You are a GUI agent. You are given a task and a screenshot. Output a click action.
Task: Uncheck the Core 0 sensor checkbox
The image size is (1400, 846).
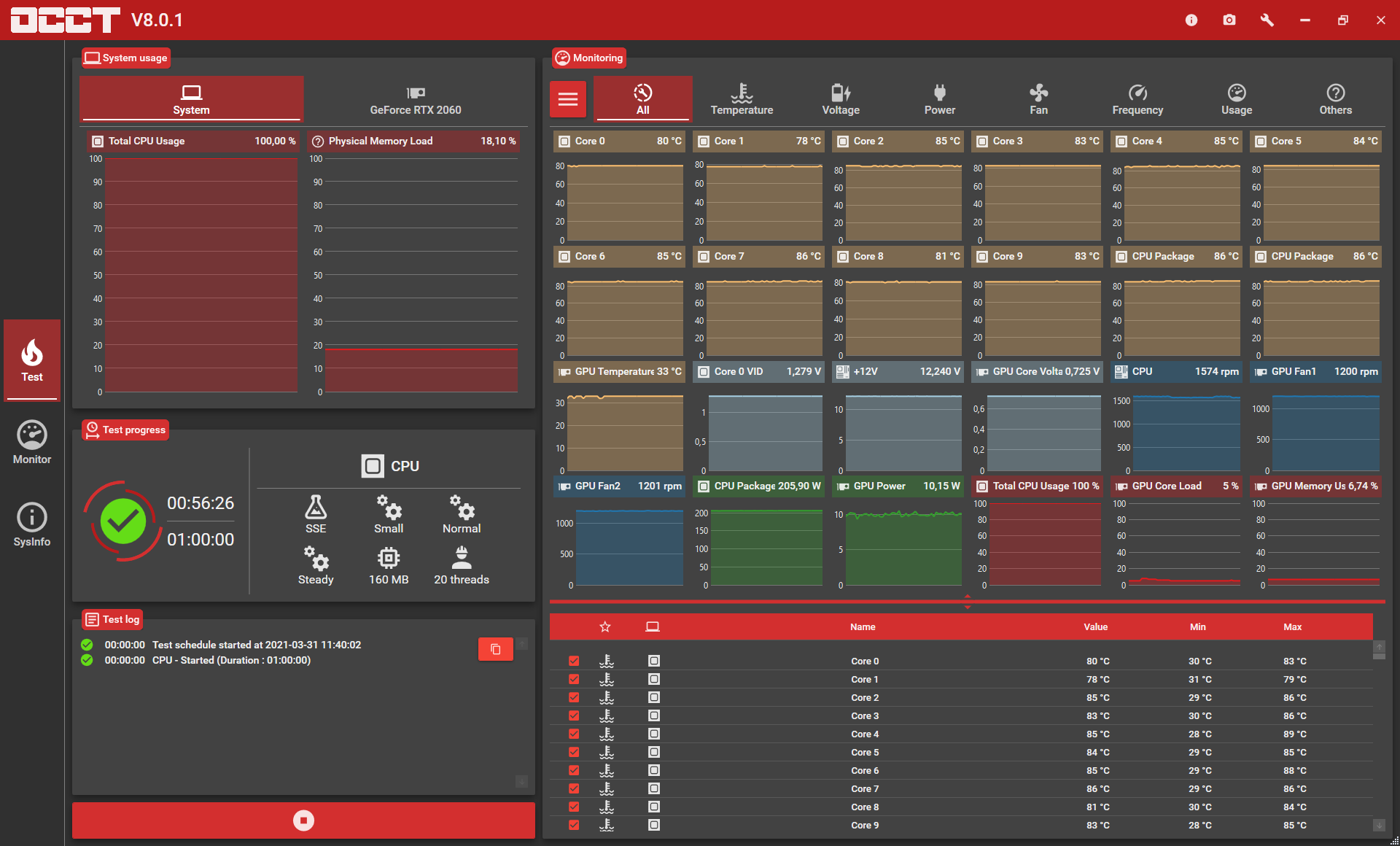(574, 661)
